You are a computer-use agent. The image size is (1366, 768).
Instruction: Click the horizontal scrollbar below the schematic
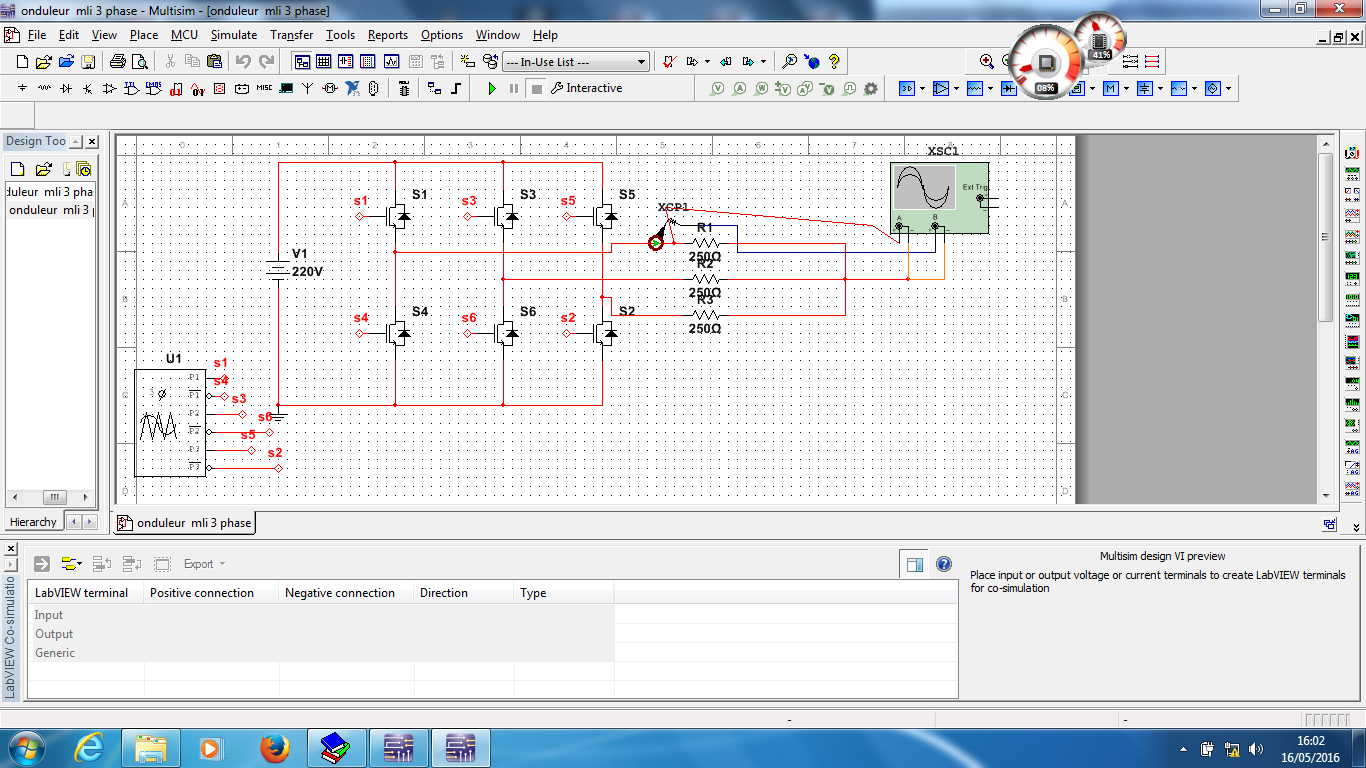click(x=700, y=503)
